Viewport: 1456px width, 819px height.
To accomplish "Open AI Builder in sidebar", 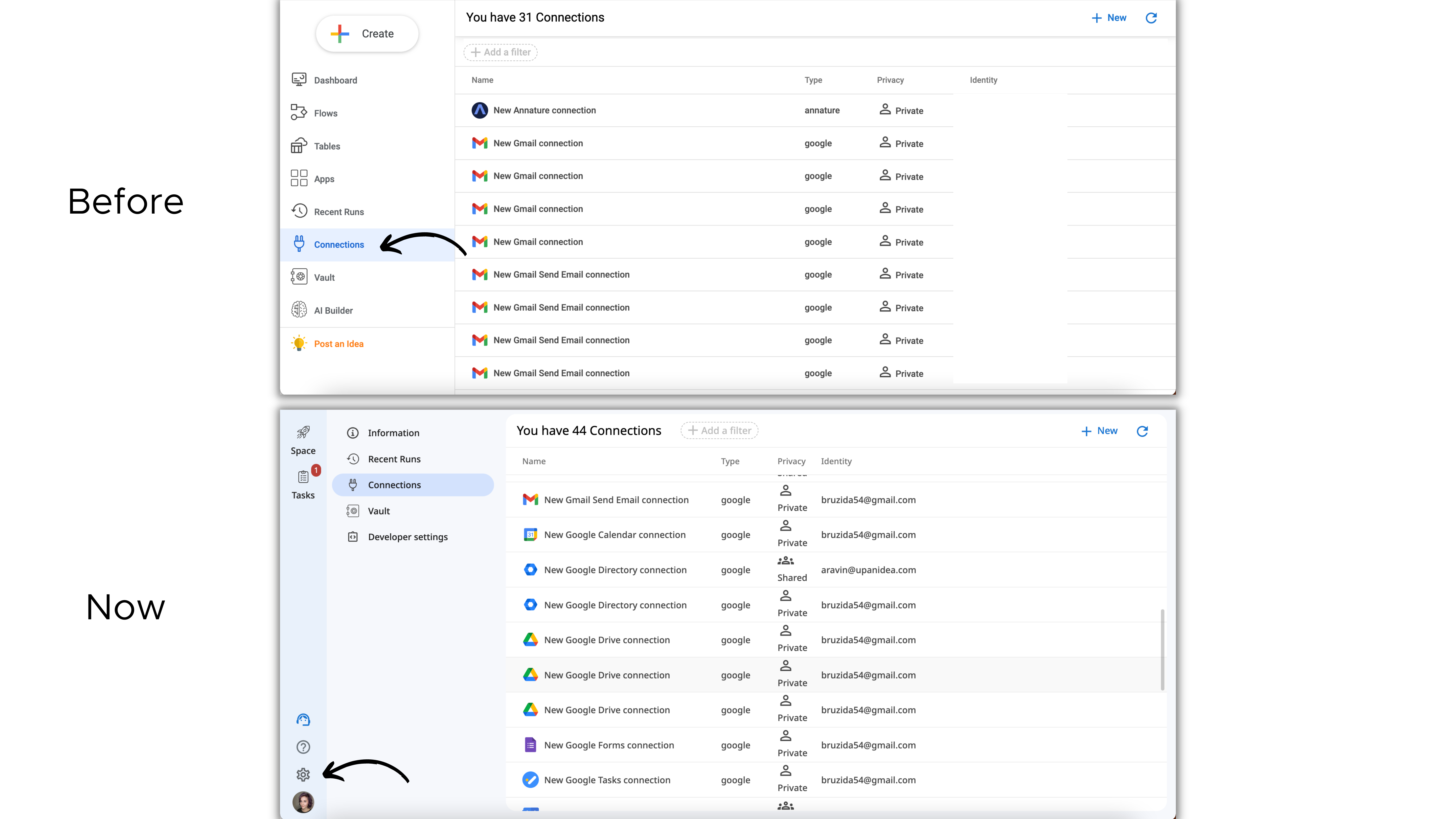I will 333,310.
